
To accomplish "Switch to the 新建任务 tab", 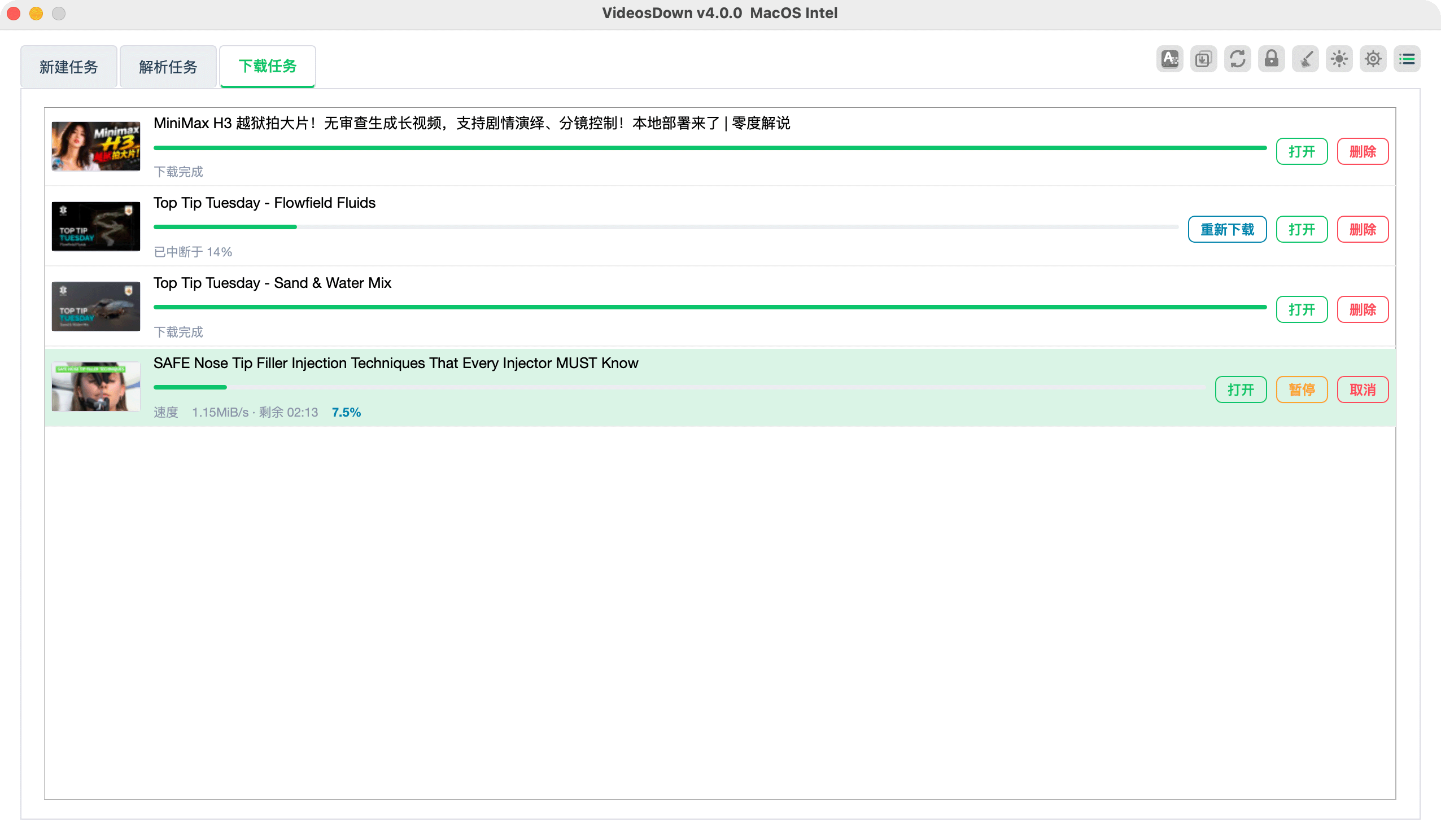I will point(69,67).
